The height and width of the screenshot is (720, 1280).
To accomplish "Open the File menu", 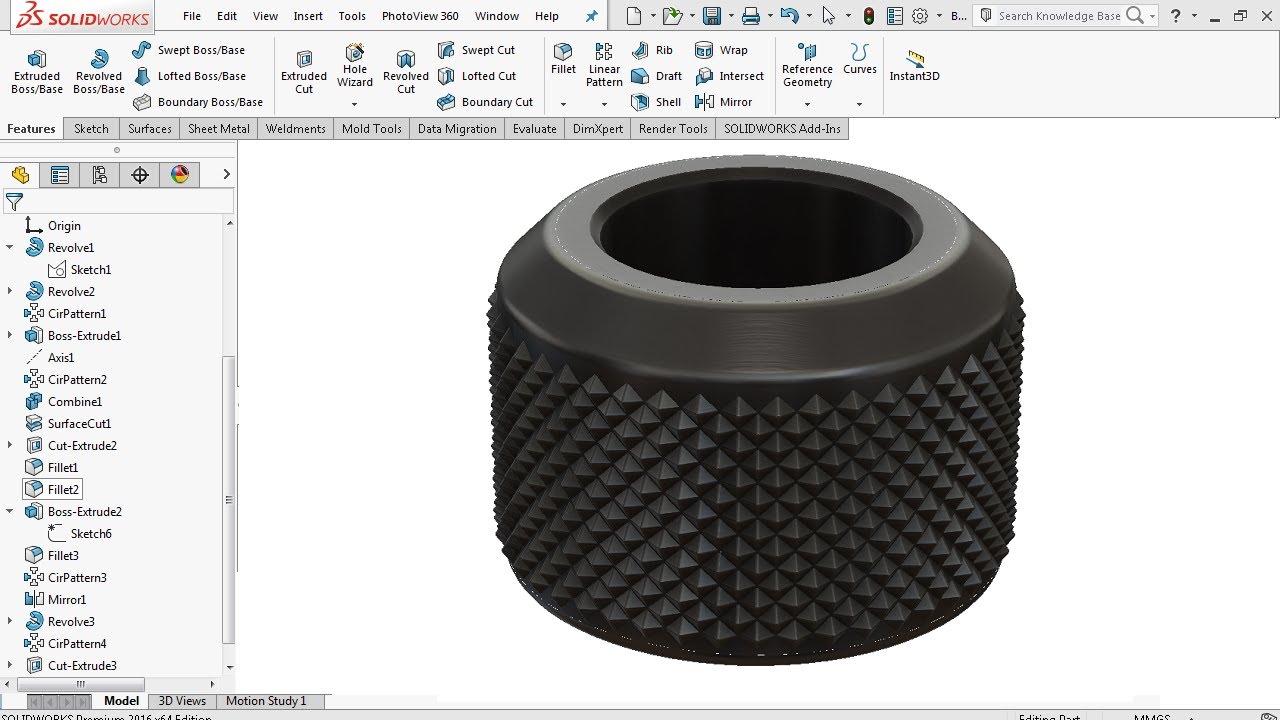I will (192, 16).
